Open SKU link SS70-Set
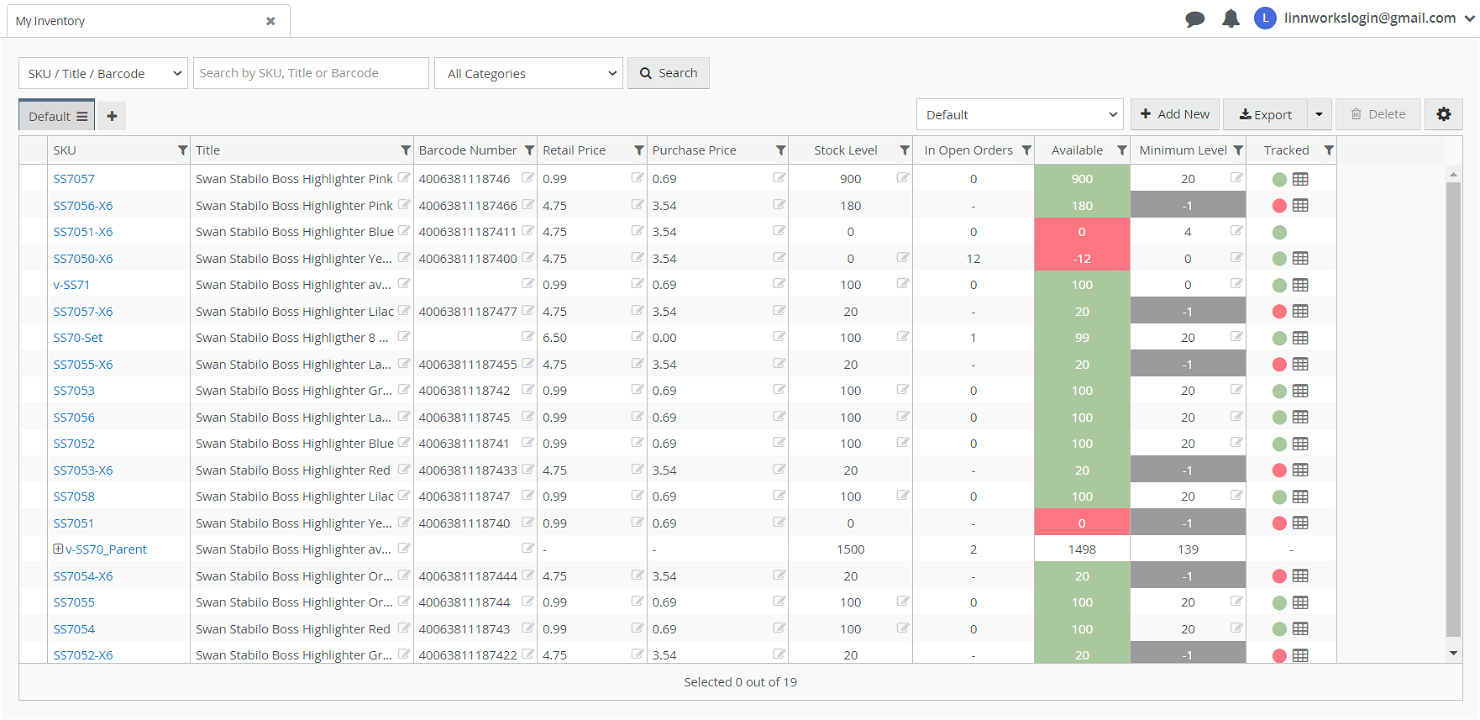1480x720 pixels. pyautogui.click(x=78, y=338)
